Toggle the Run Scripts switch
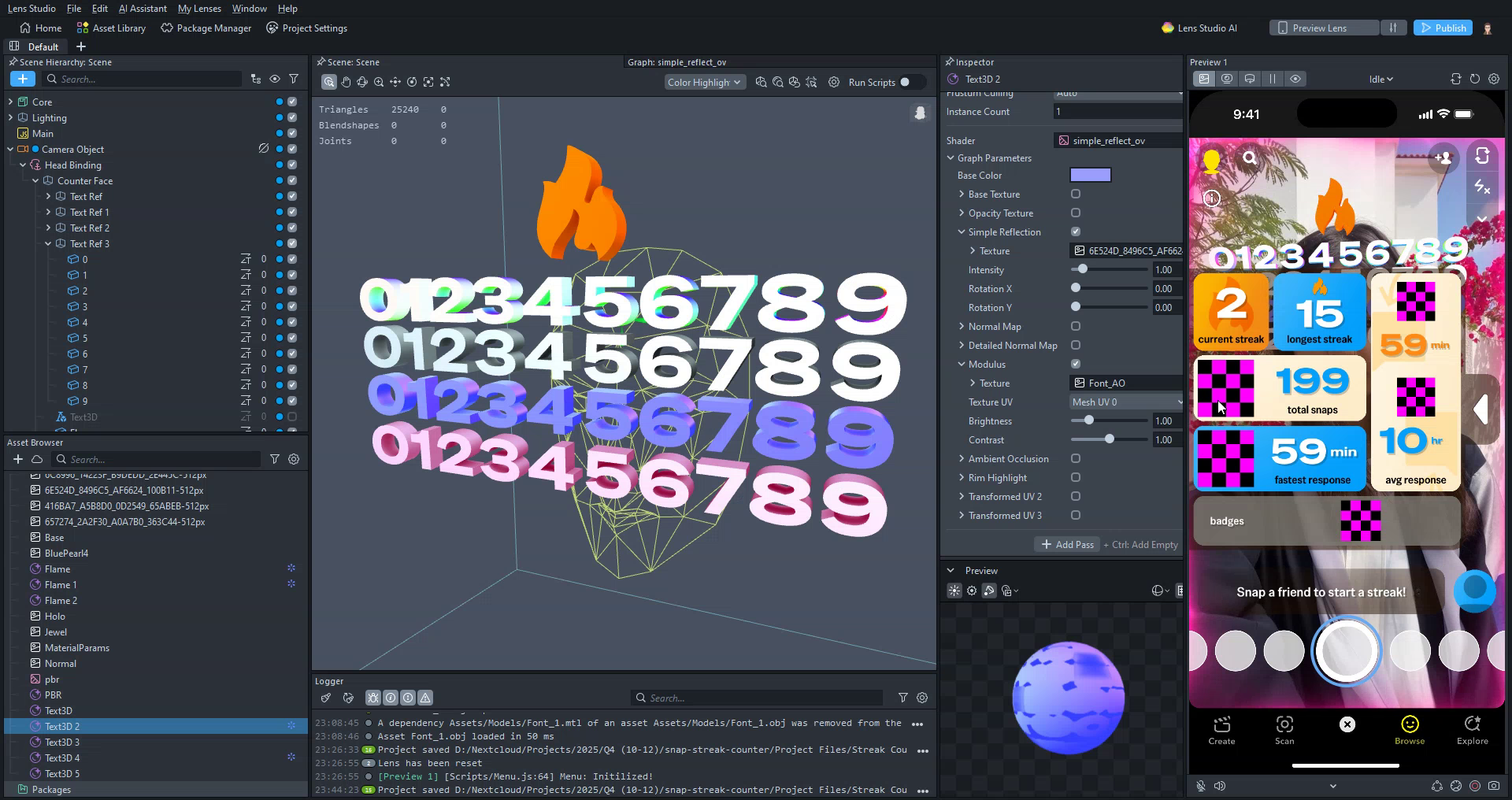Viewport: 1512px width, 800px height. [x=910, y=82]
